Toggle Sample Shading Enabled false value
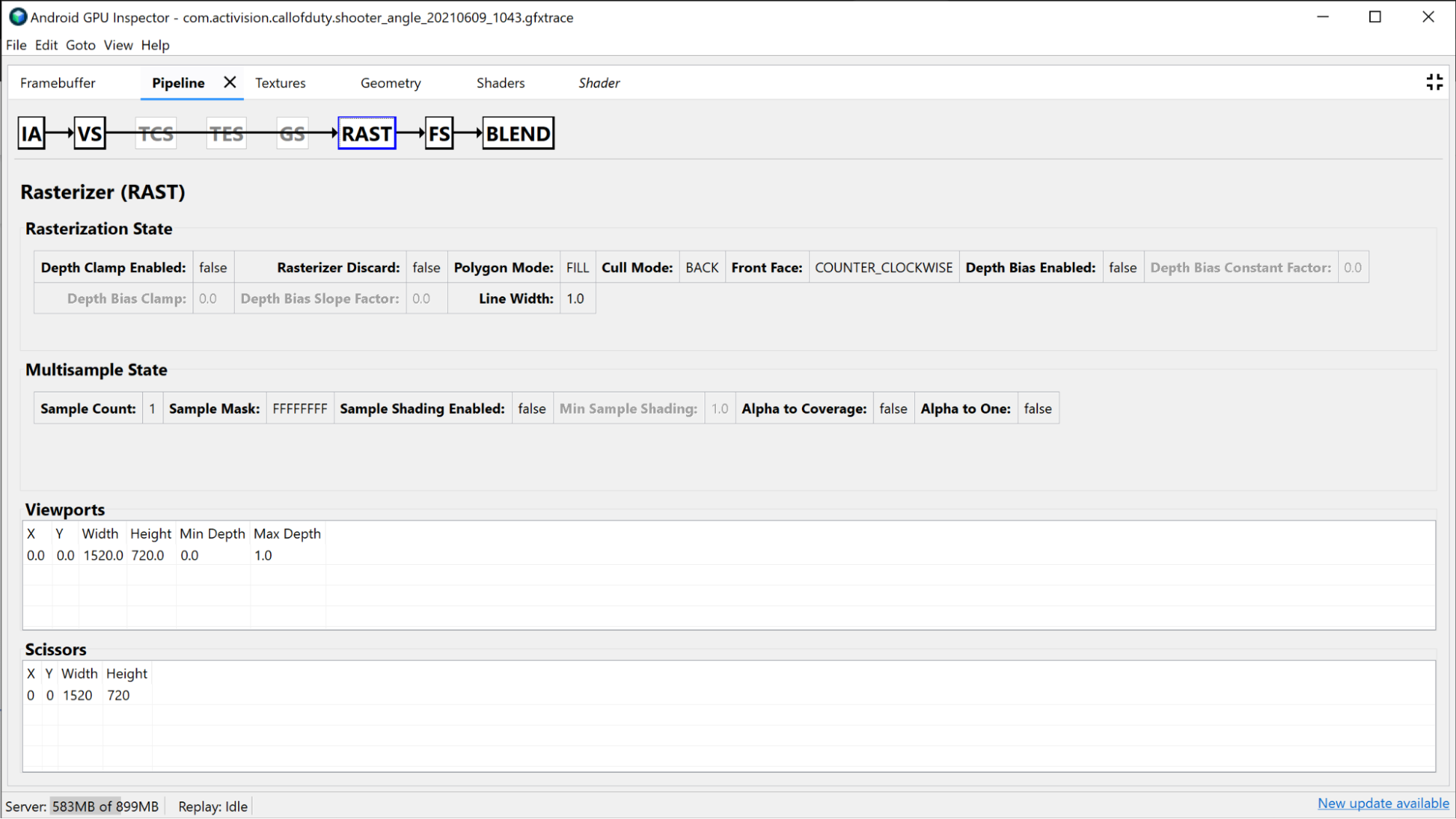The height and width of the screenshot is (819, 1456). [x=531, y=408]
